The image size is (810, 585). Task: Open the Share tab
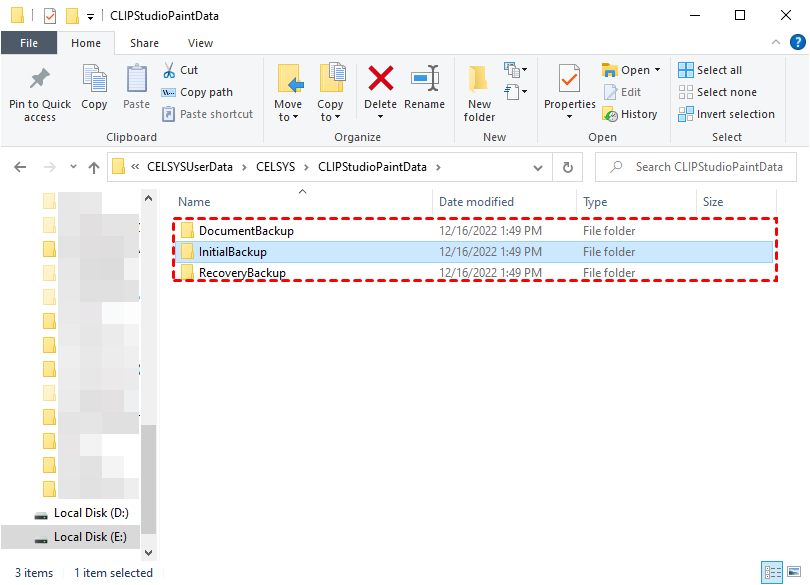(x=144, y=43)
